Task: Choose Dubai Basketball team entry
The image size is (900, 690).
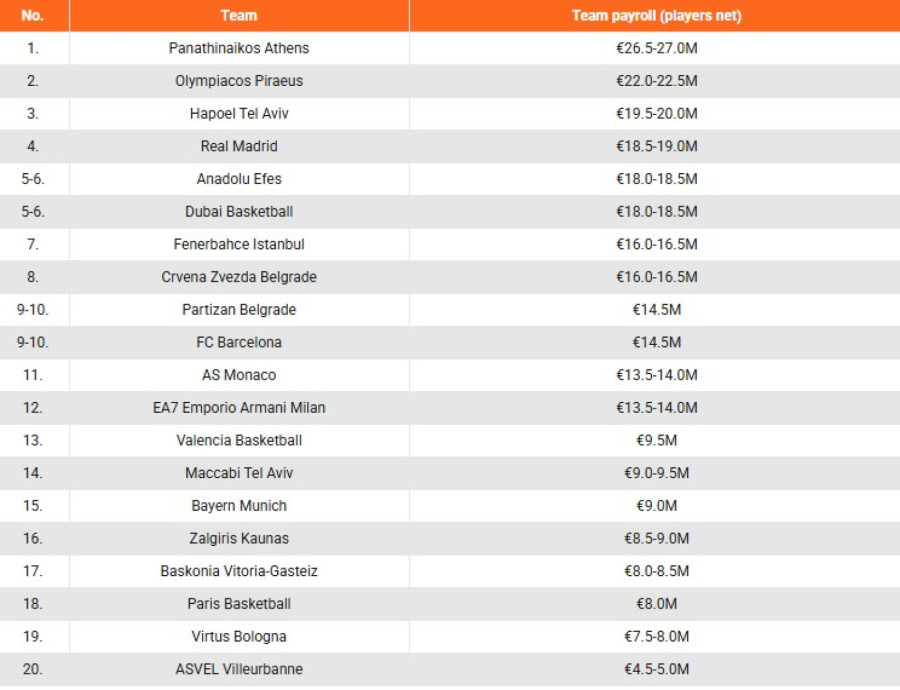Action: coord(239,212)
